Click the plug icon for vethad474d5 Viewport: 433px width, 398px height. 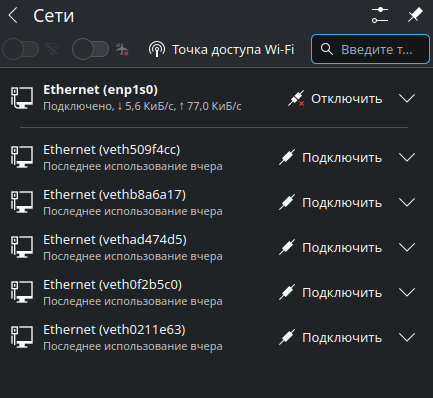[287, 247]
